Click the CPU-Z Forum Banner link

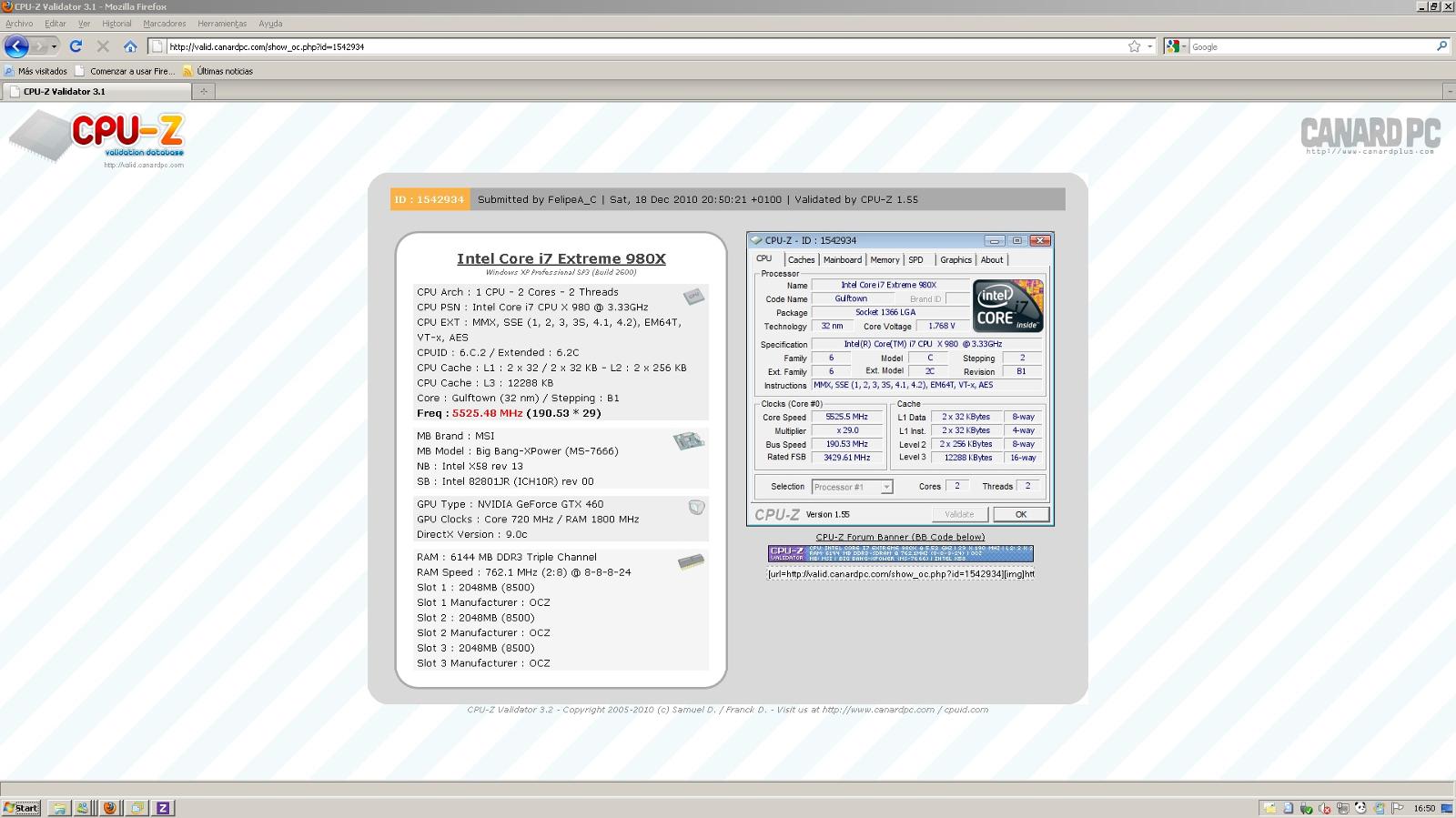(x=900, y=537)
